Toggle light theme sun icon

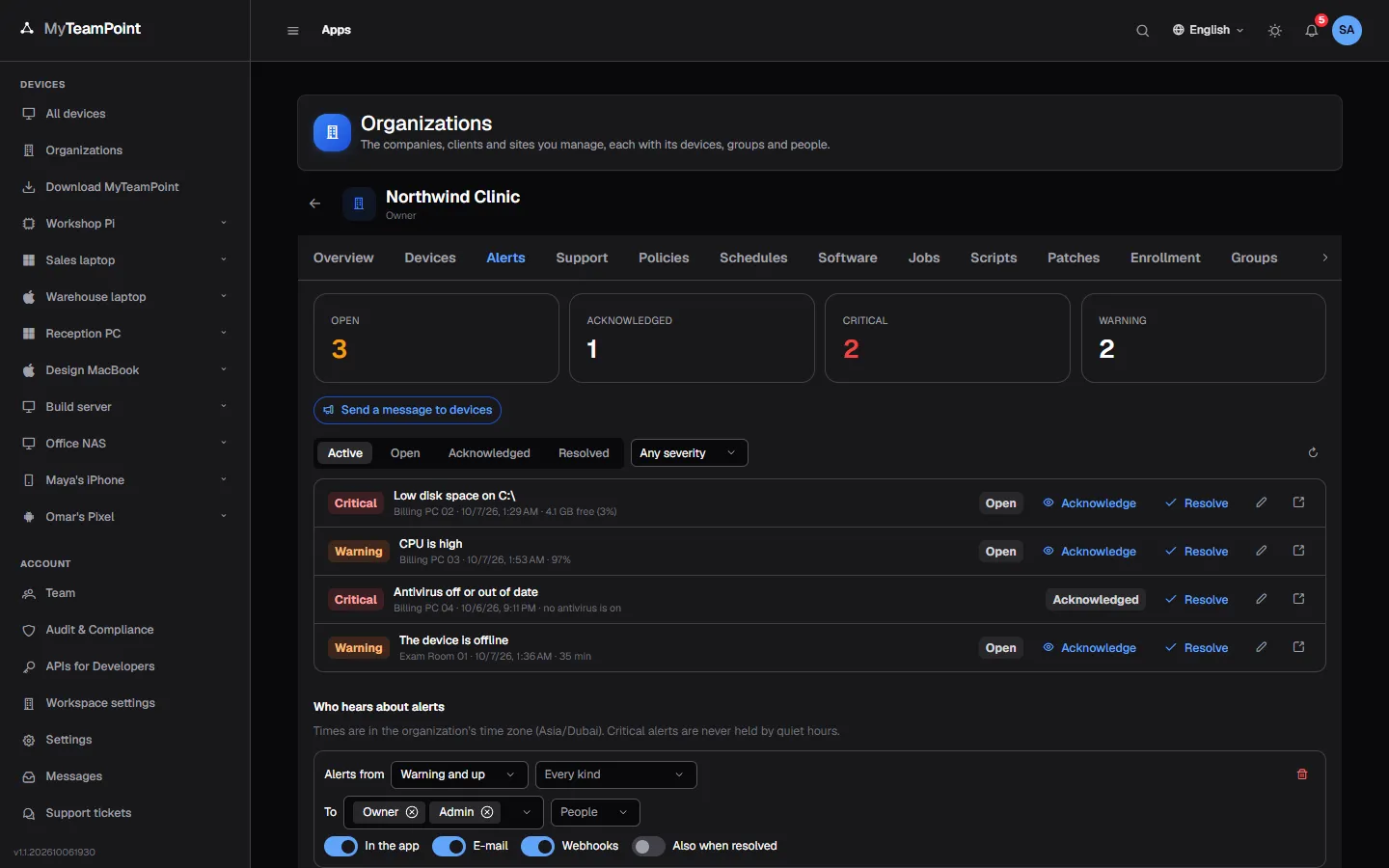point(1275,31)
